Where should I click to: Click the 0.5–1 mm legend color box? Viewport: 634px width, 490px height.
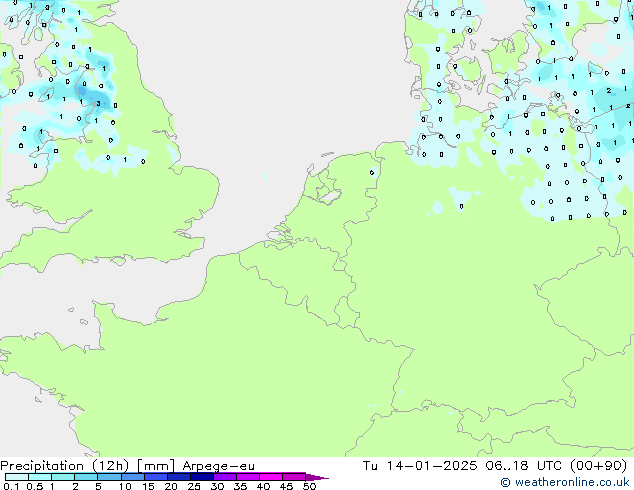pos(40,477)
